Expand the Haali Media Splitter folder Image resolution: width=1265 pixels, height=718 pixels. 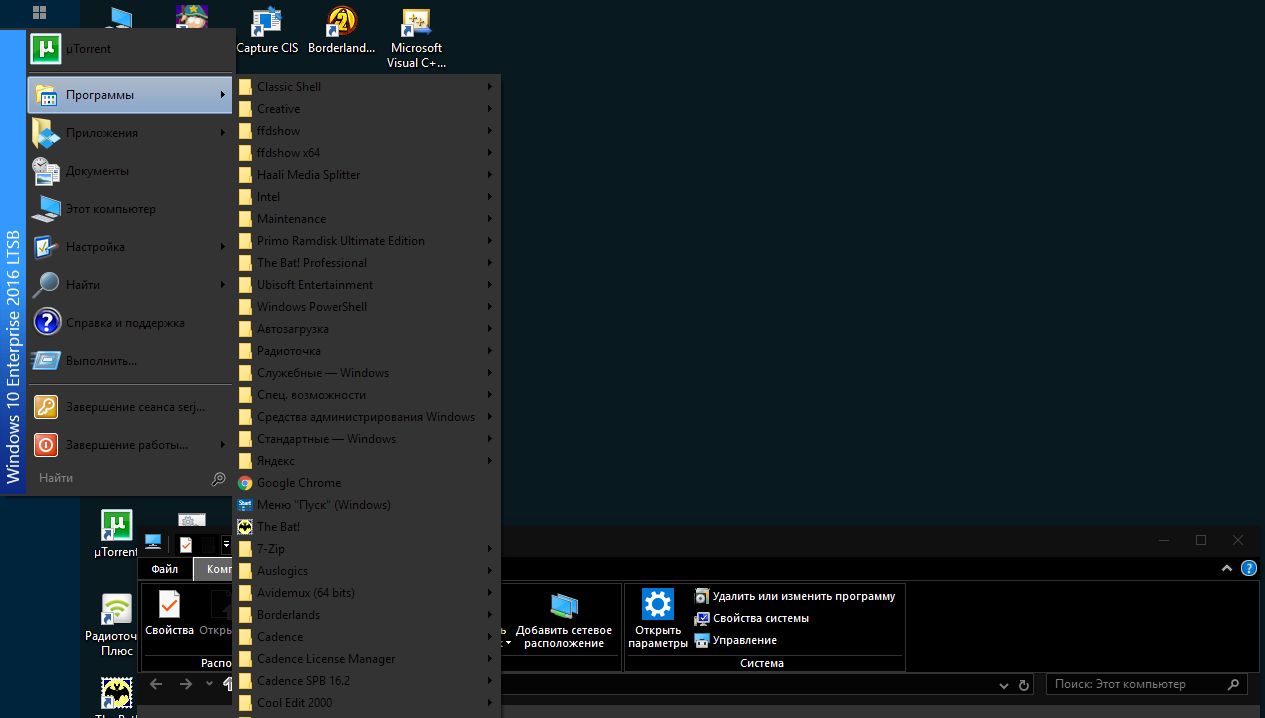pos(366,175)
